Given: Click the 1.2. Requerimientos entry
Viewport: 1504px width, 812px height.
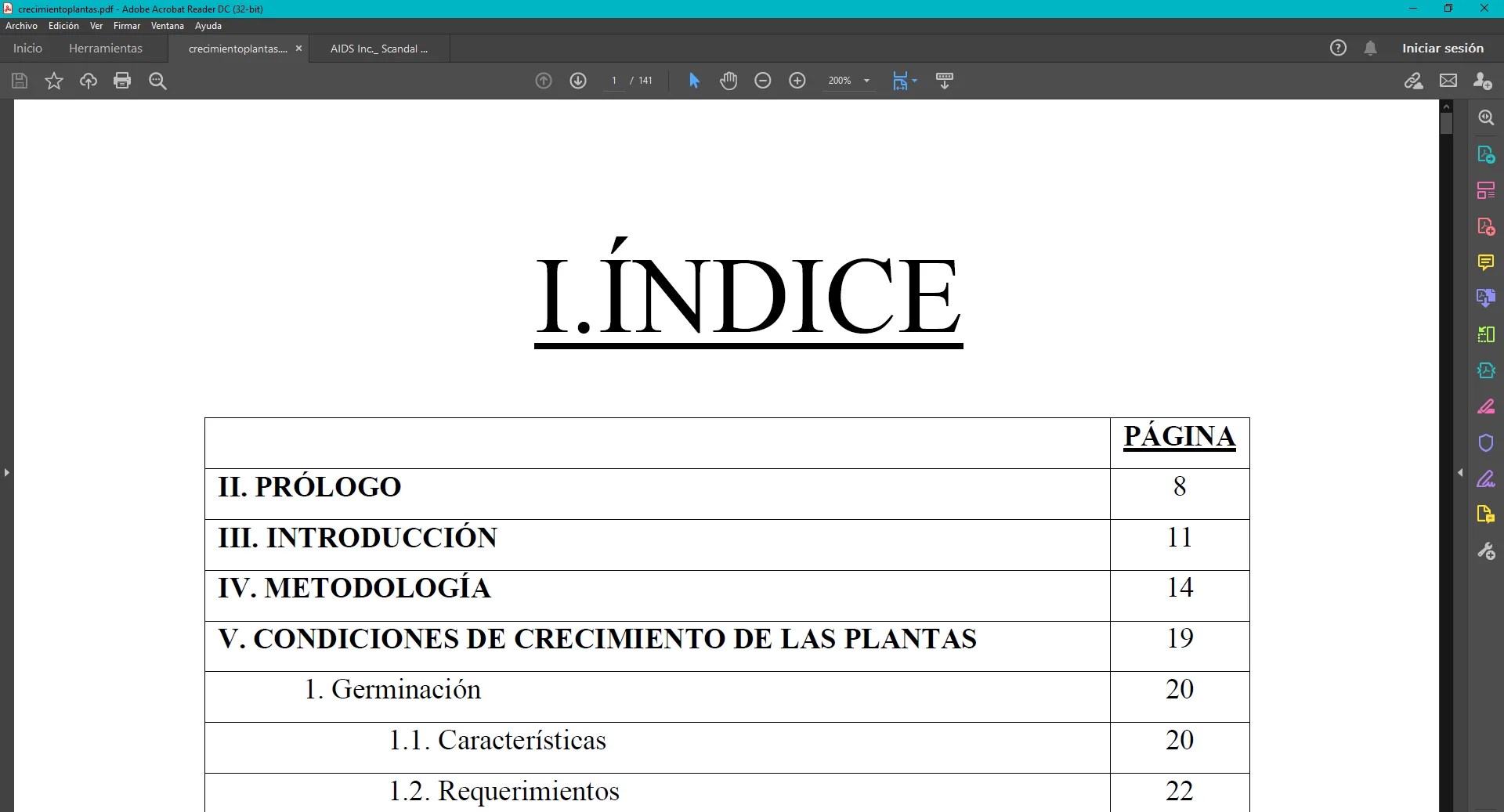Looking at the screenshot, I should click(504, 791).
